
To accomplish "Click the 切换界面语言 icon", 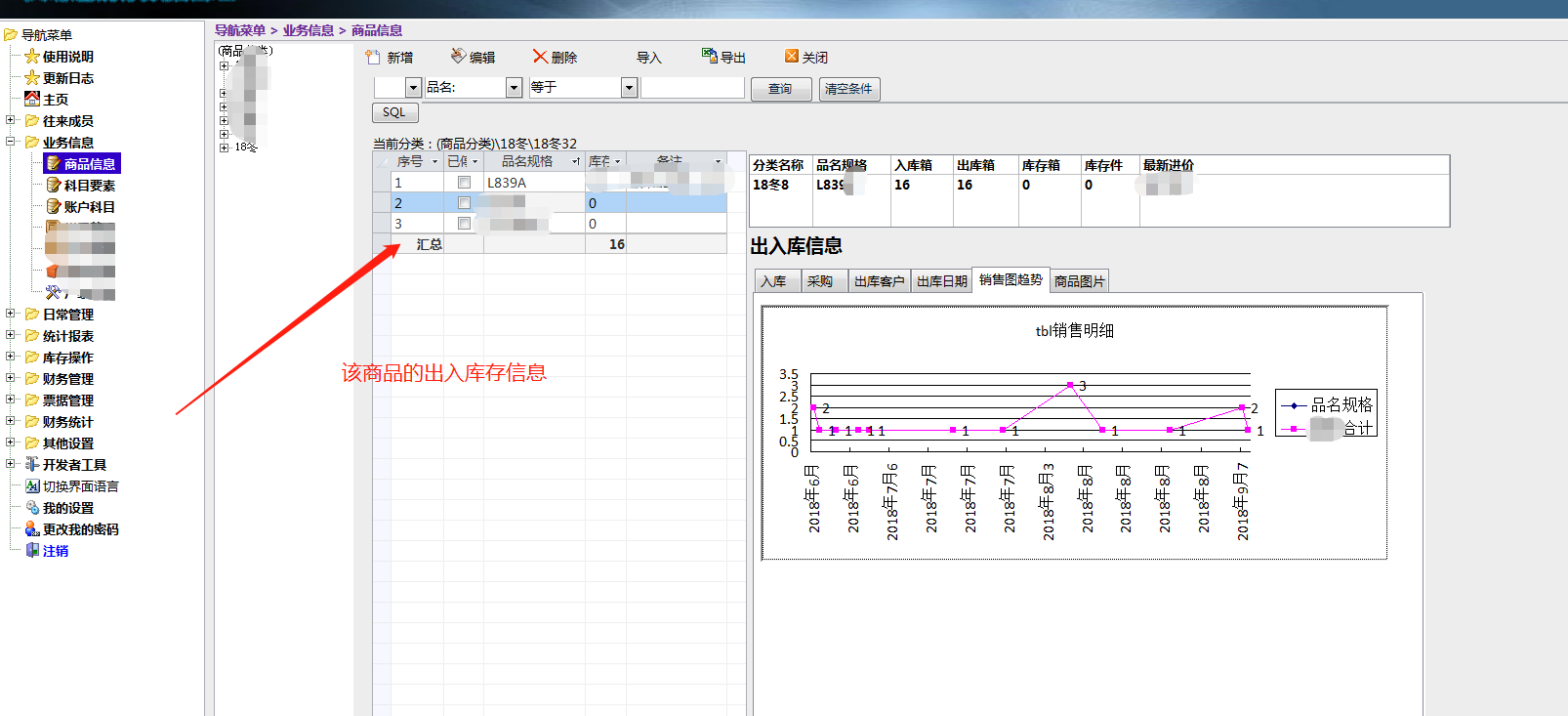I will (32, 486).
